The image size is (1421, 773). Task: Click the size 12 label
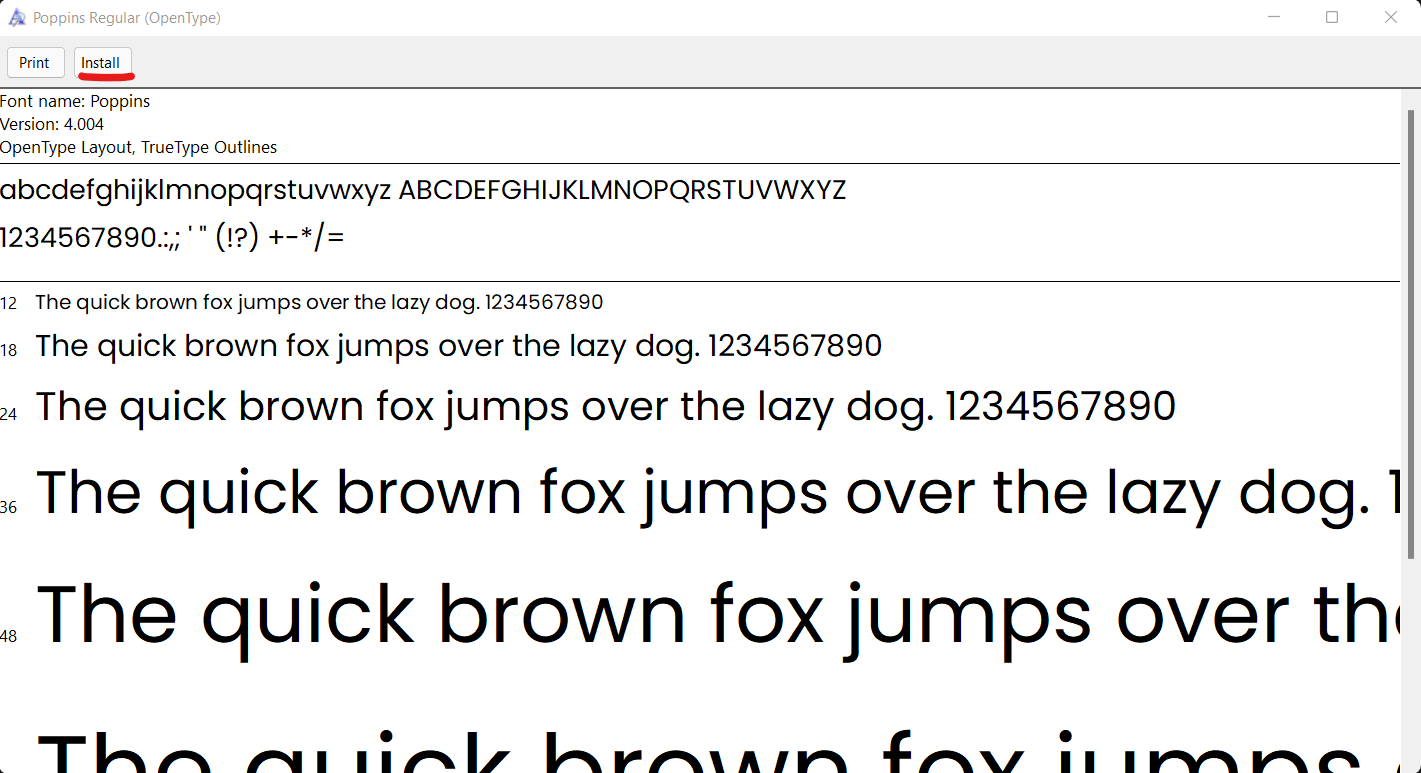click(9, 303)
